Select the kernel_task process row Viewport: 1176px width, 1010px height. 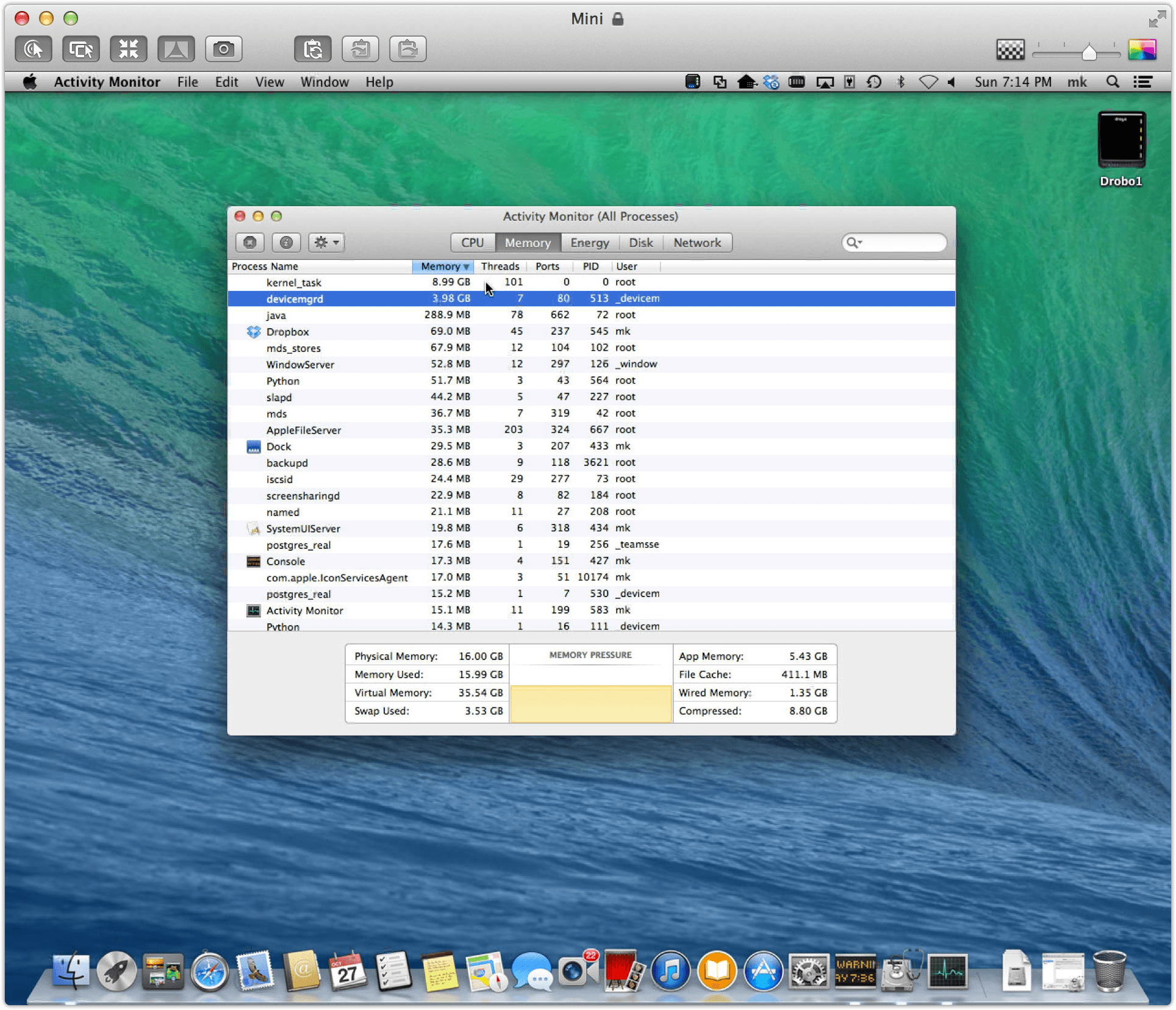tap(591, 282)
